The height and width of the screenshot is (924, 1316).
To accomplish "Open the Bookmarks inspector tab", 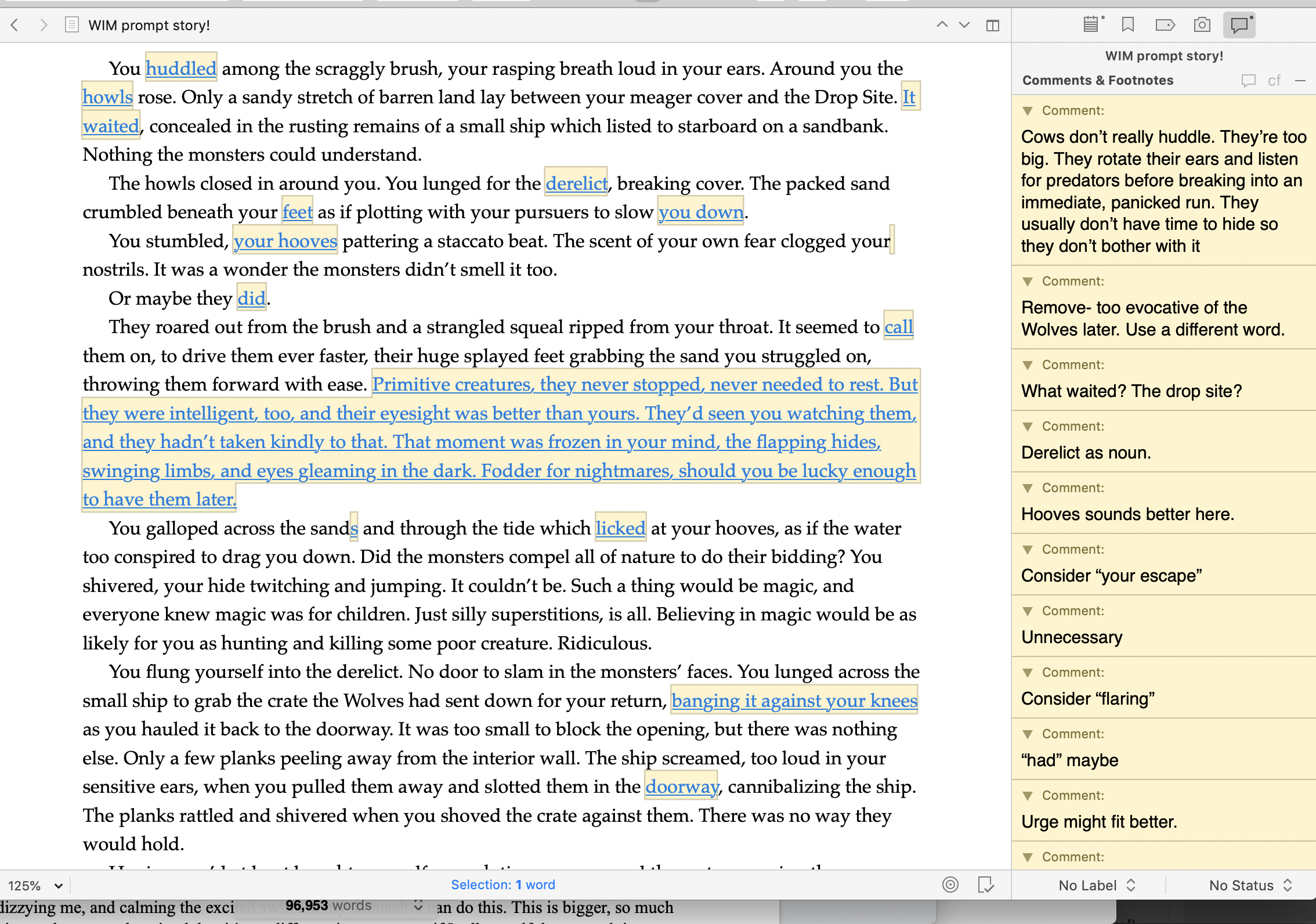I will (1128, 24).
